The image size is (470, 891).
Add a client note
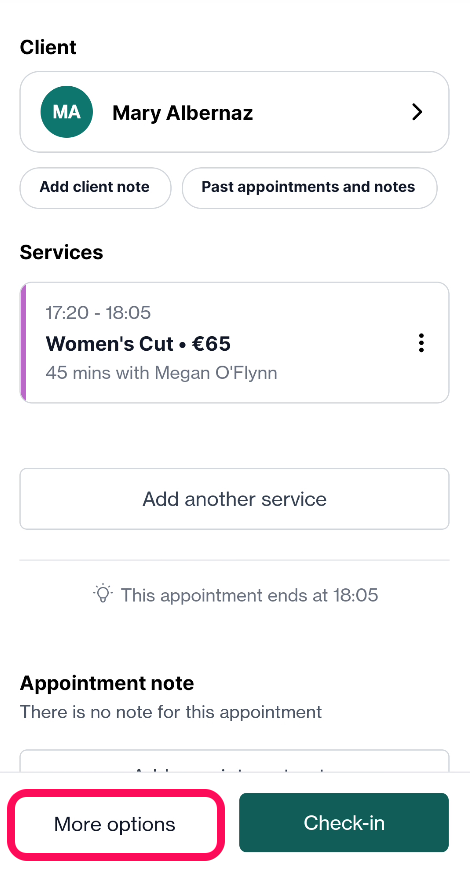(95, 188)
